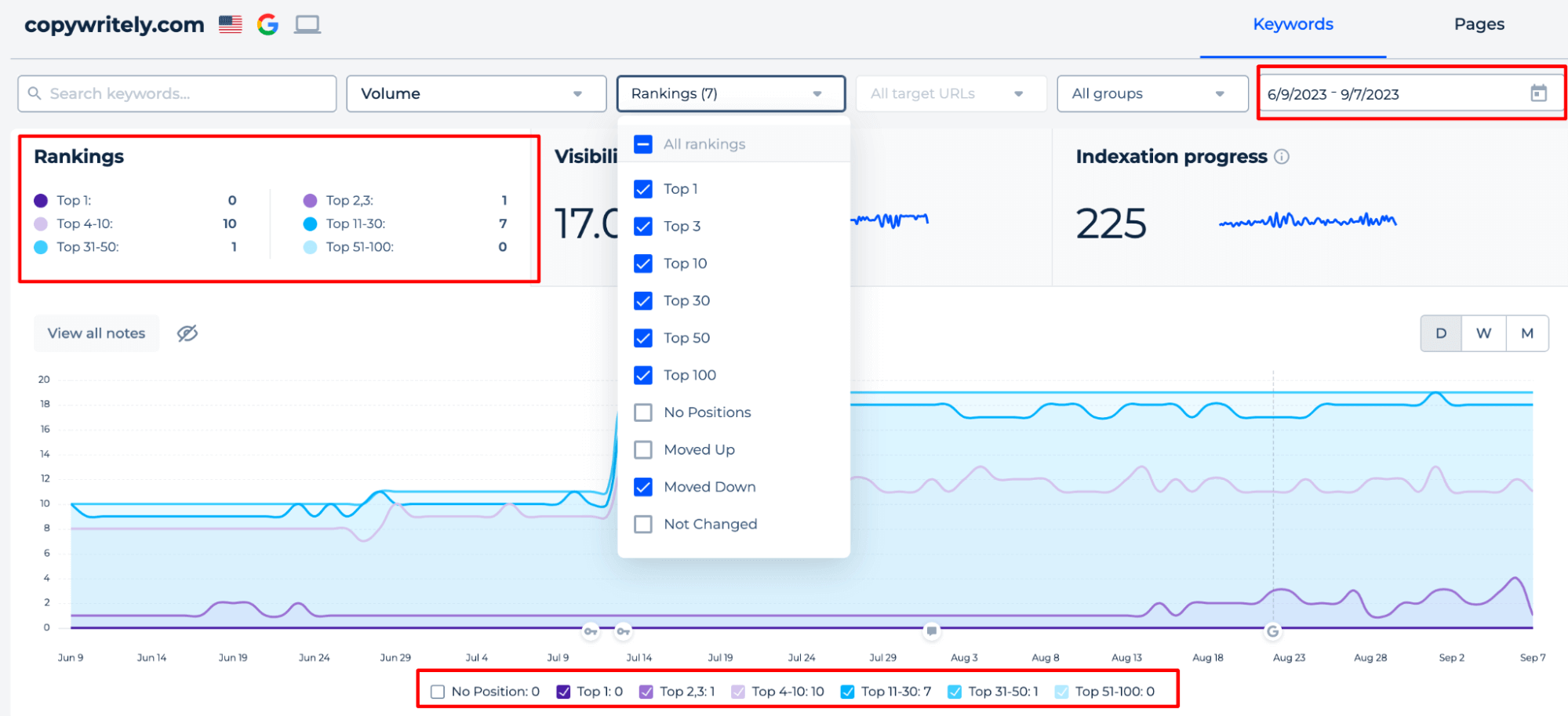Click in the Search keywords field
This screenshot has width=1568, height=716.
pos(177,93)
